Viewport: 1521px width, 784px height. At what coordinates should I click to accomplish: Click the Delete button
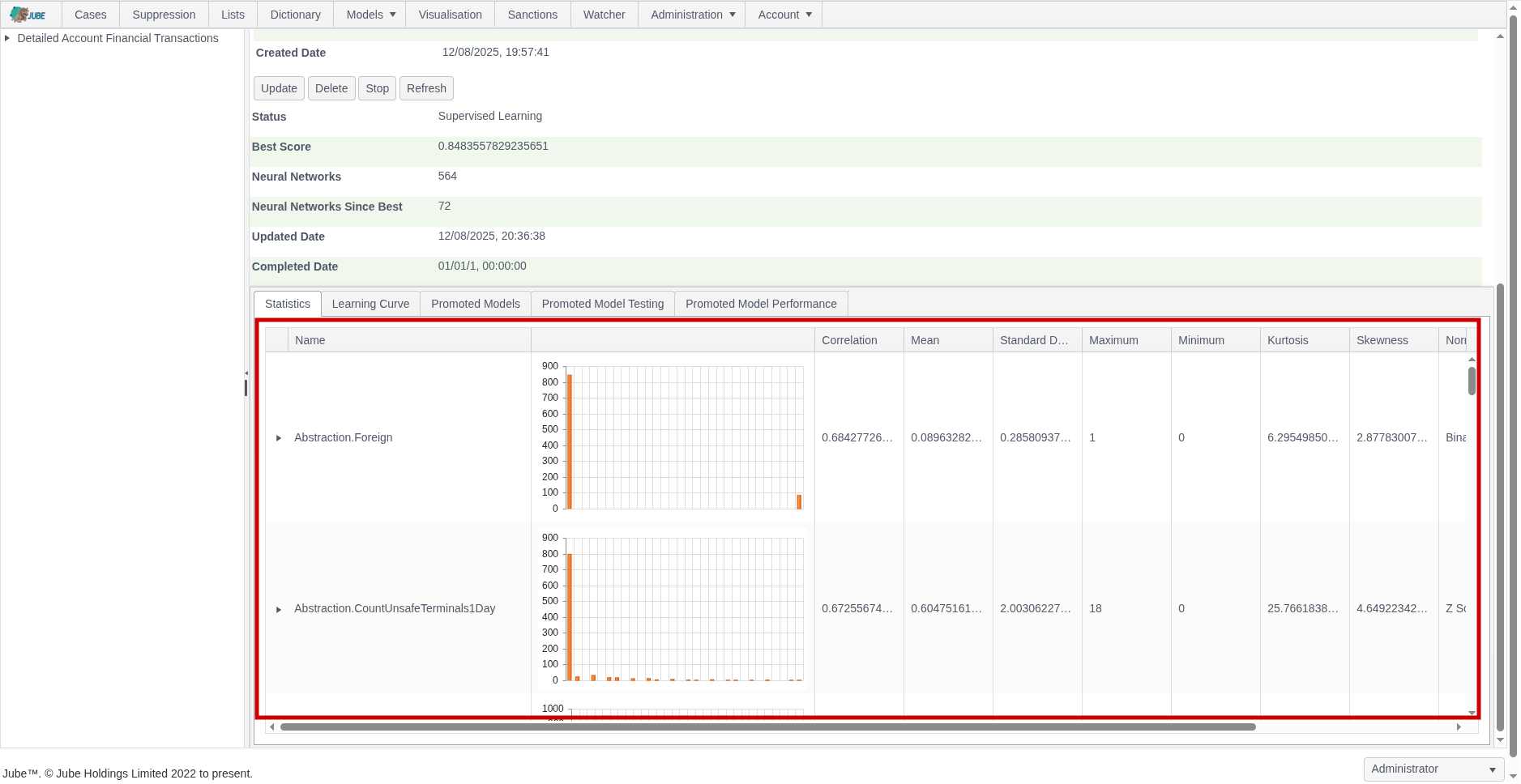(x=331, y=88)
